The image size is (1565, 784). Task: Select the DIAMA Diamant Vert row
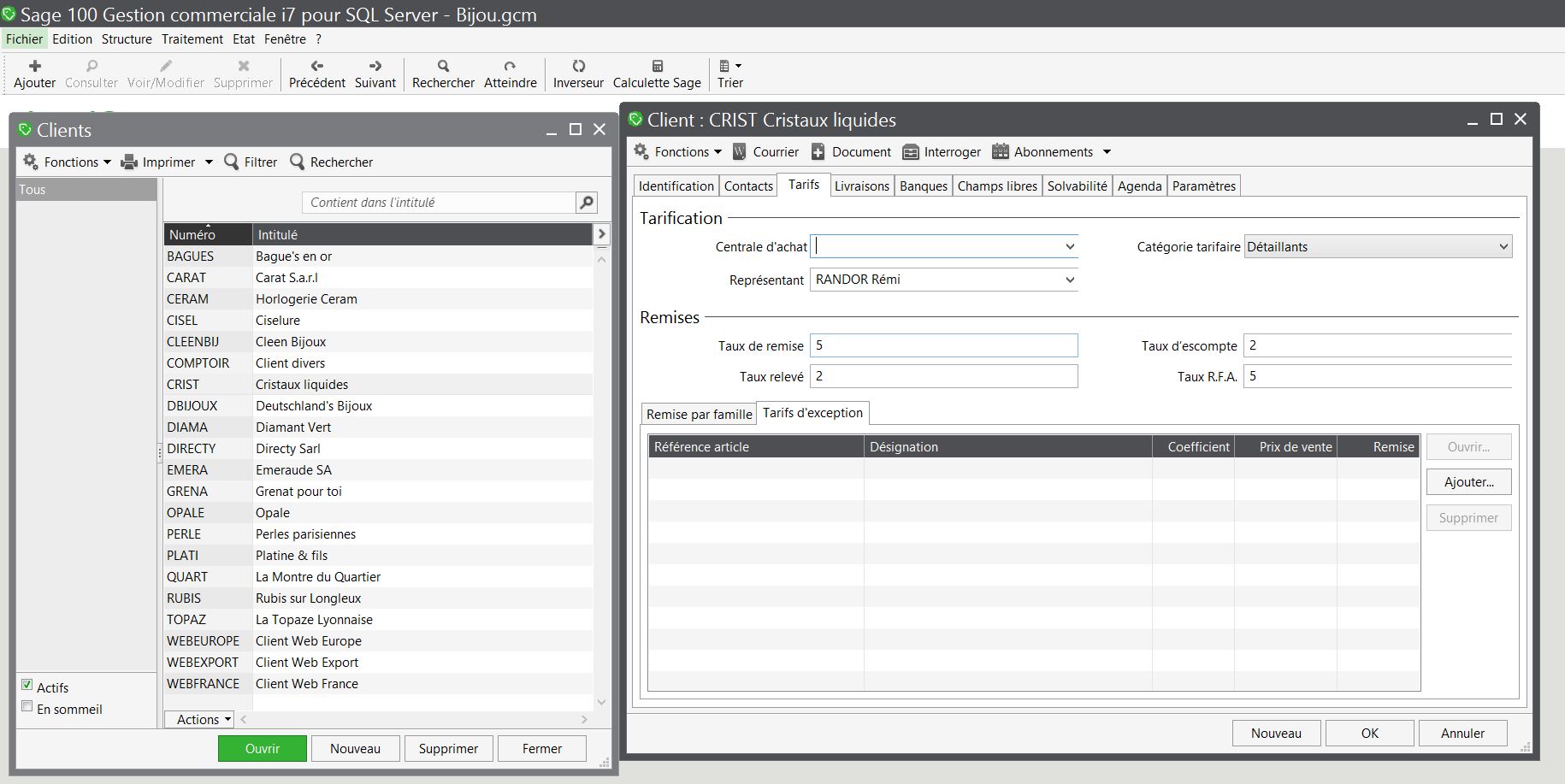pos(378,427)
